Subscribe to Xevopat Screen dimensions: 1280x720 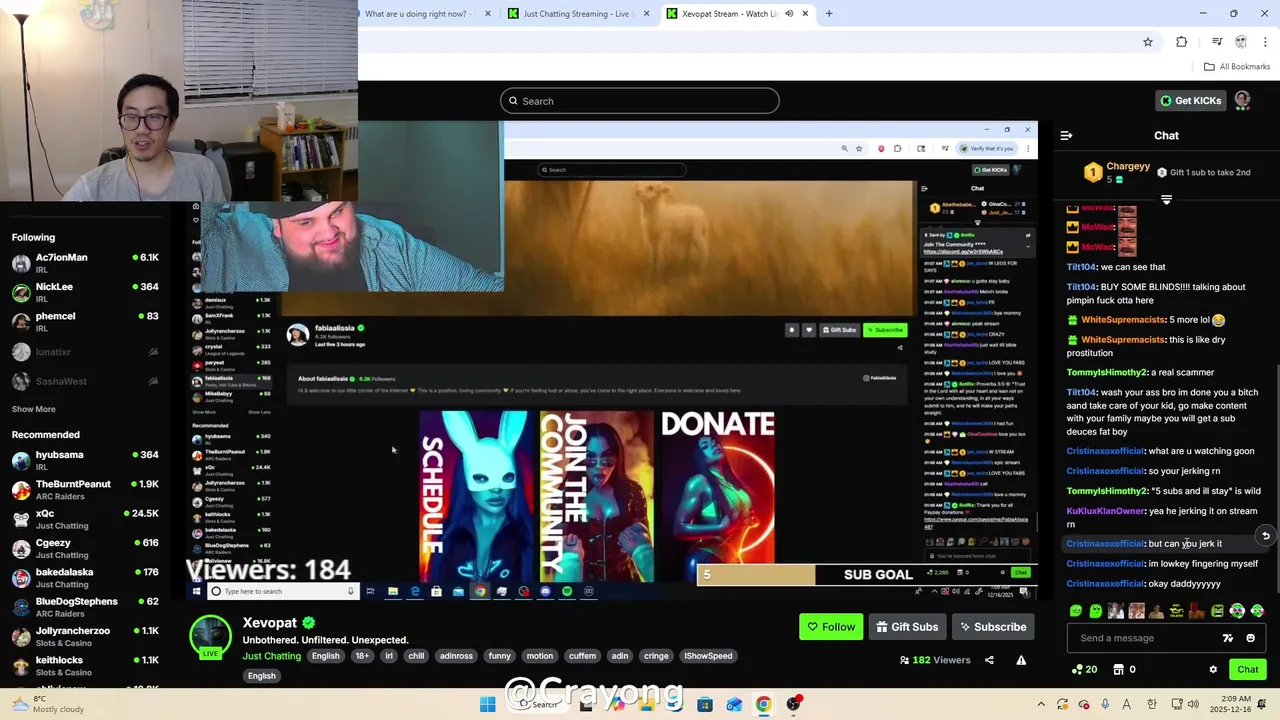pos(993,627)
